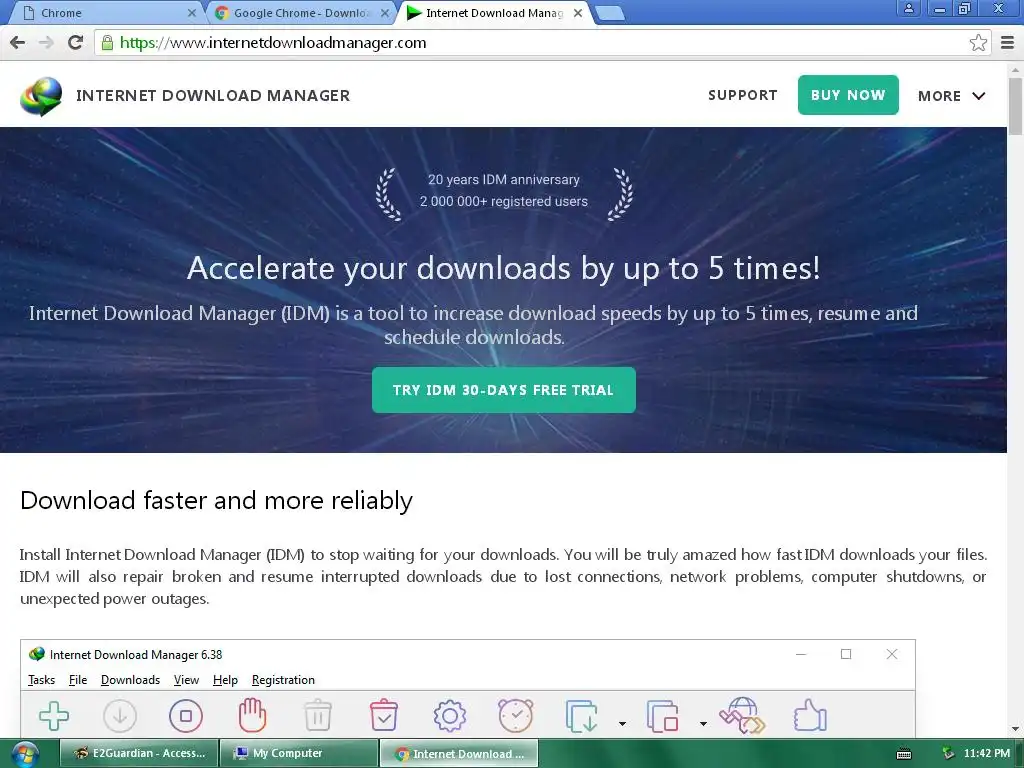Click the browser forward arrow
Screen dimensions: 1024x768
[46, 42]
